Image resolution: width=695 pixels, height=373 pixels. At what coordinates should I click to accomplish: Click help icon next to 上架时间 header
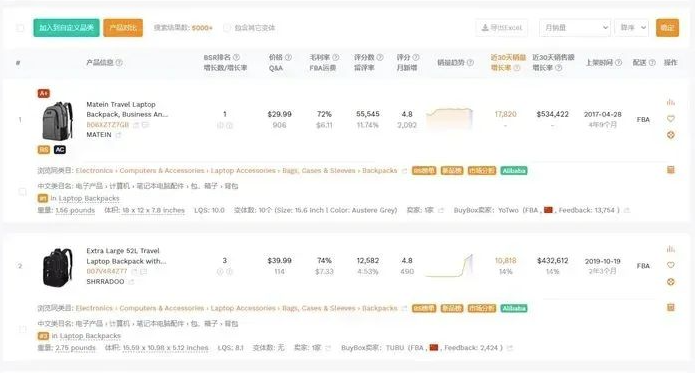click(x=618, y=63)
